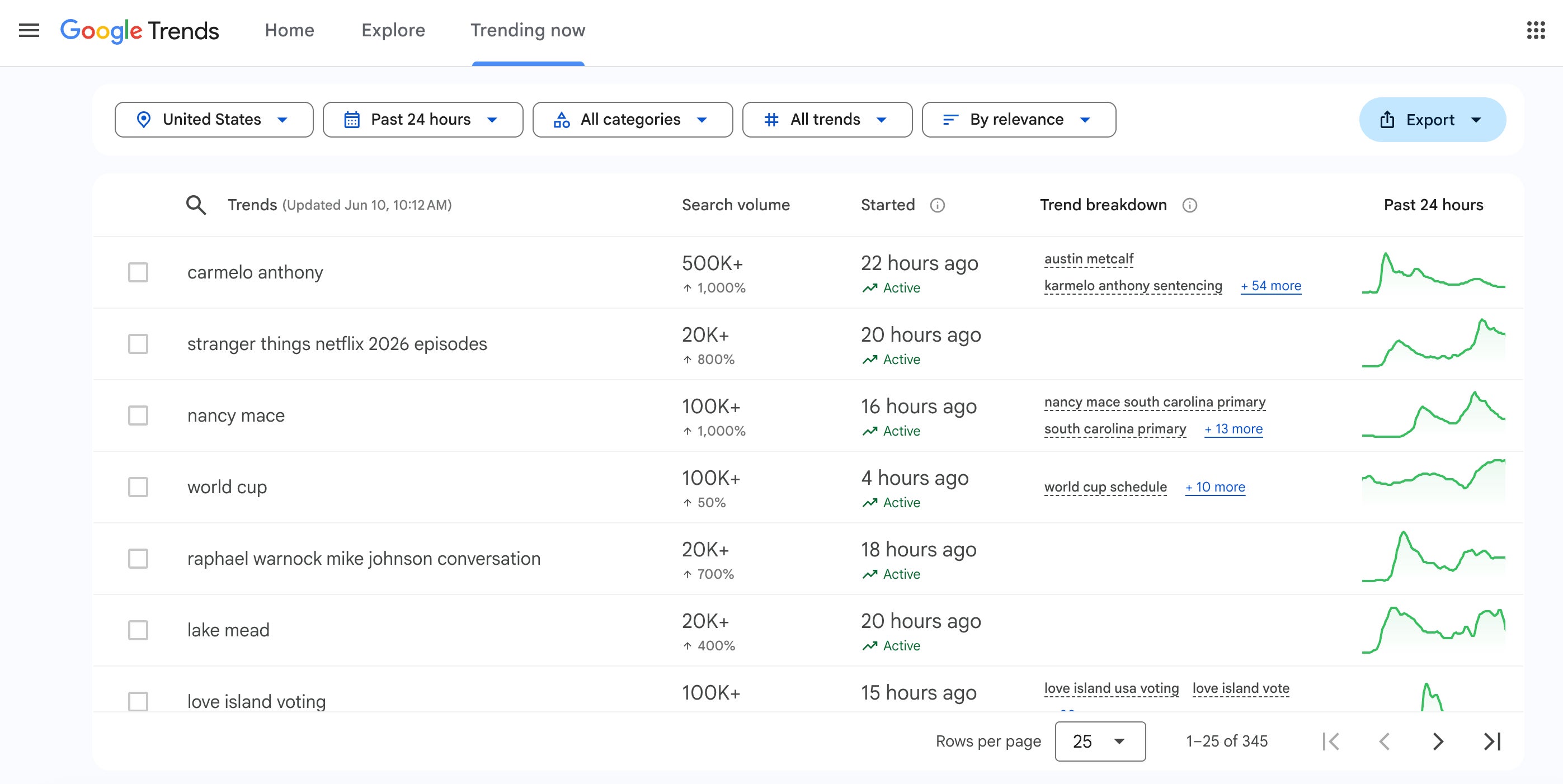
Task: Select the Trending now tab
Action: [x=528, y=30]
